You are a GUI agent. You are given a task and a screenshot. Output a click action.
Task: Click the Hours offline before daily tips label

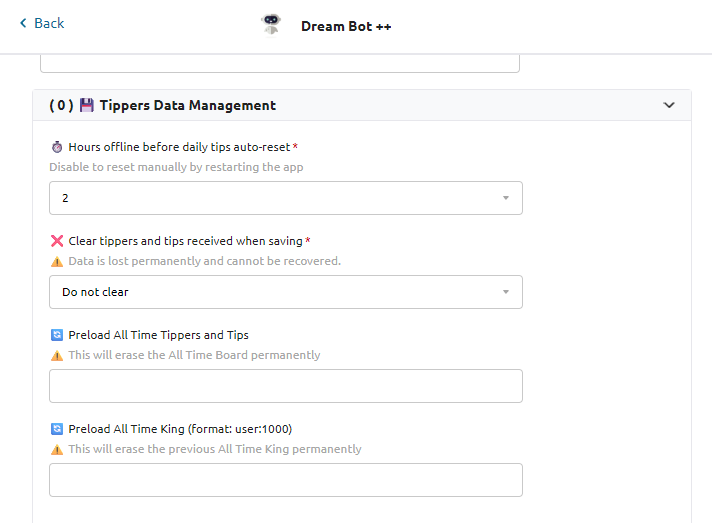179,147
